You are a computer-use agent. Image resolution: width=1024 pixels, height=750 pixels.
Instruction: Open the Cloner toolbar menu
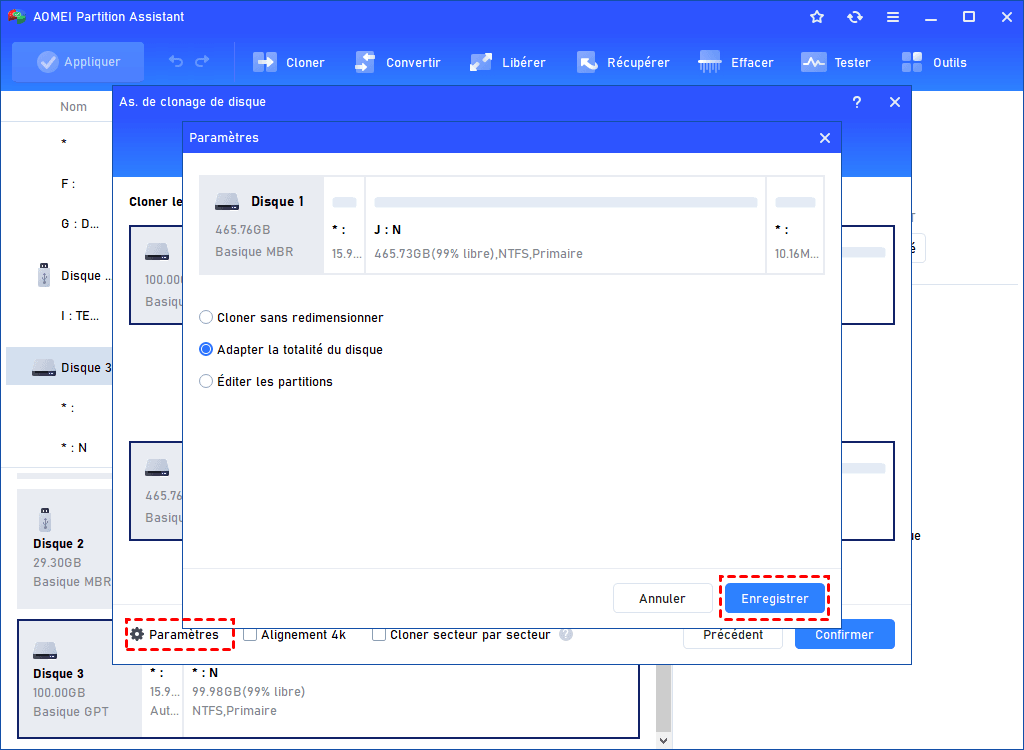[289, 63]
